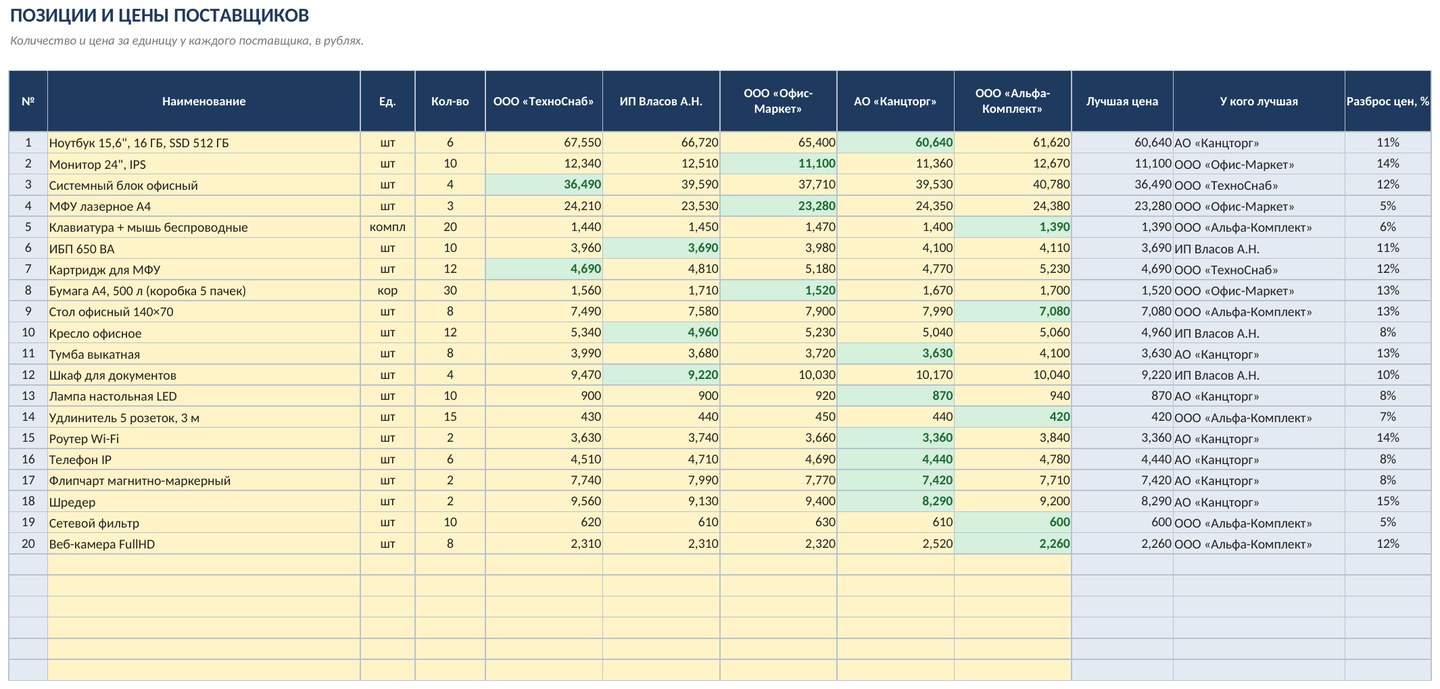Select the unit cell 'кор'

tap(388, 291)
